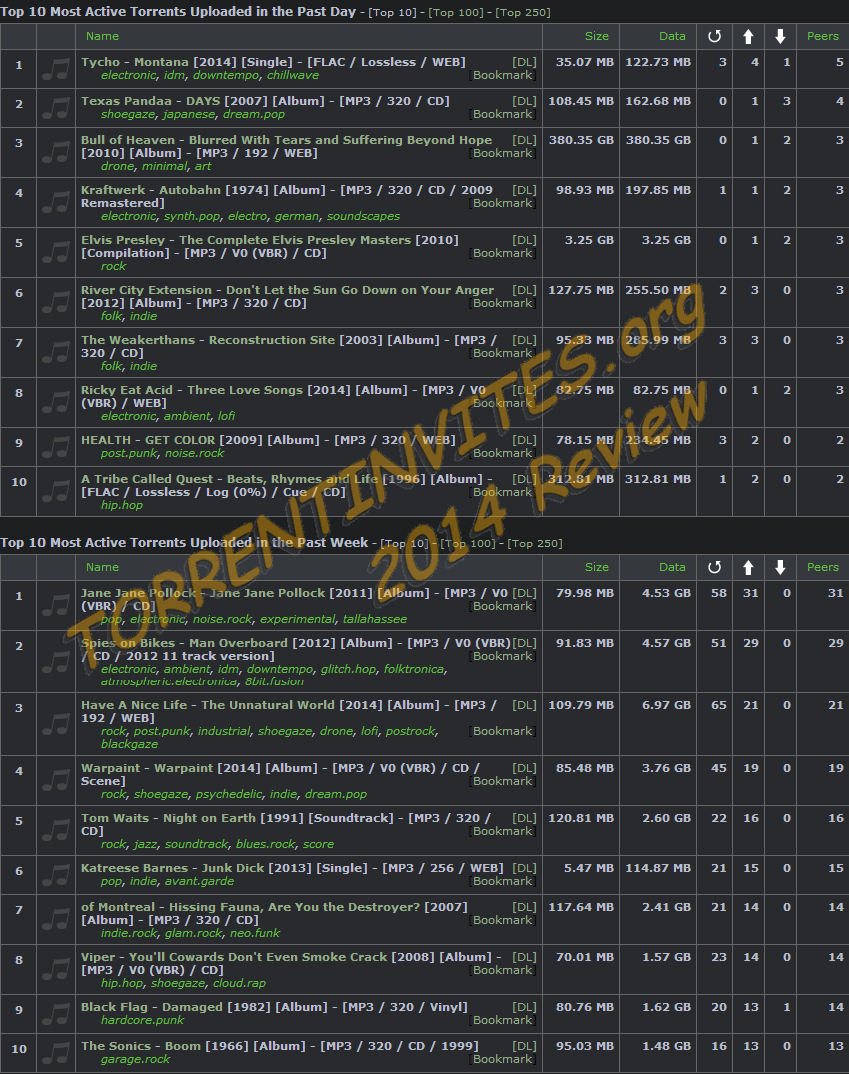Click the music note icon beside Elvis Presley Masters
Image resolution: width=849 pixels, height=1074 pixels.
pos(55,252)
